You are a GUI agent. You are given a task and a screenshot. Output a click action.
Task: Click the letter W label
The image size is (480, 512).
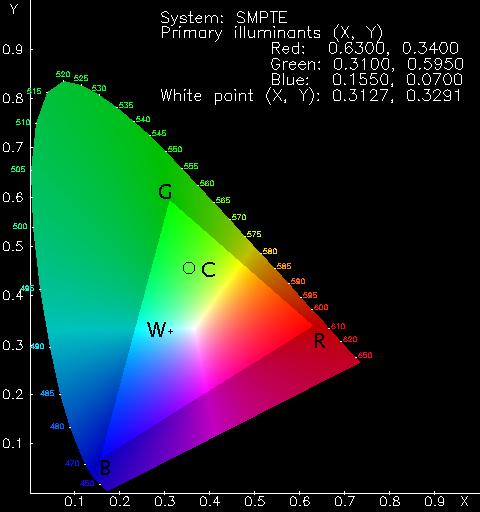point(157,330)
